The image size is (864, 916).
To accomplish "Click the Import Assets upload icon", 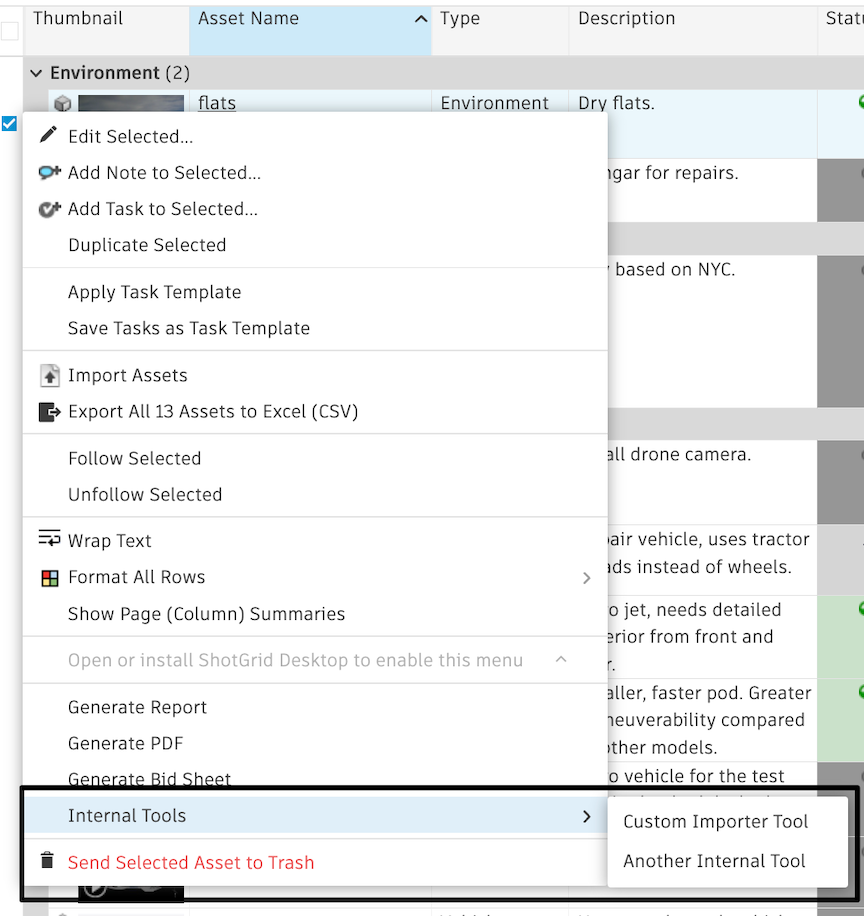I will [50, 375].
